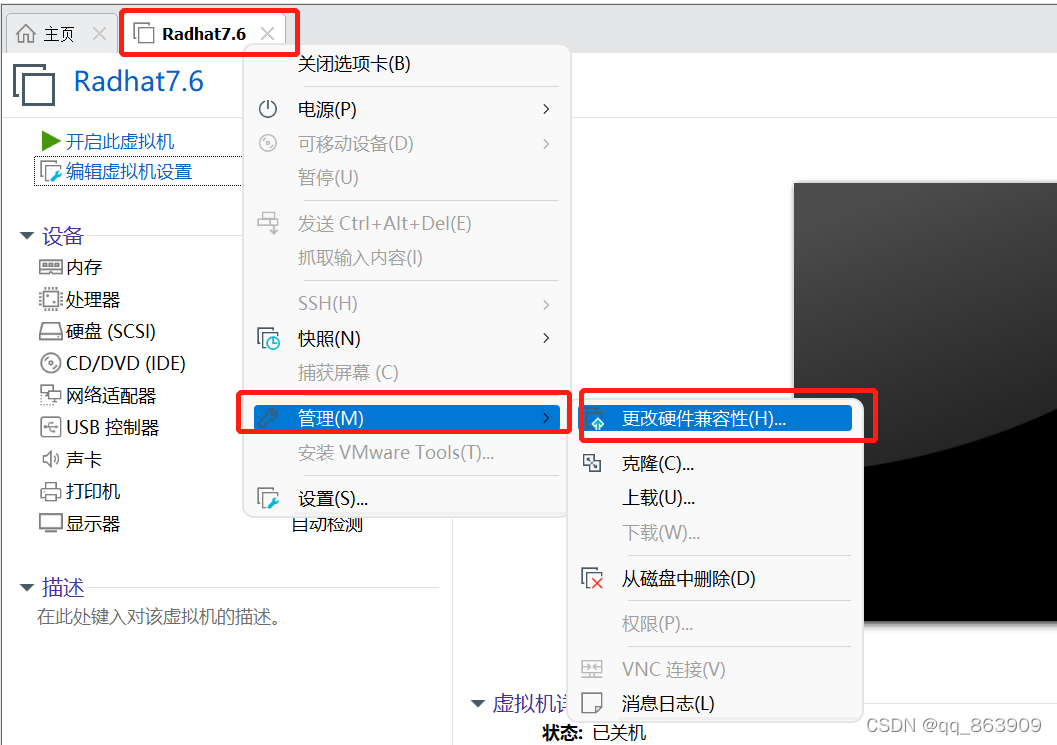This screenshot has height=745, width=1057.
Task: Open the 主页 tab
Action: tap(59, 34)
